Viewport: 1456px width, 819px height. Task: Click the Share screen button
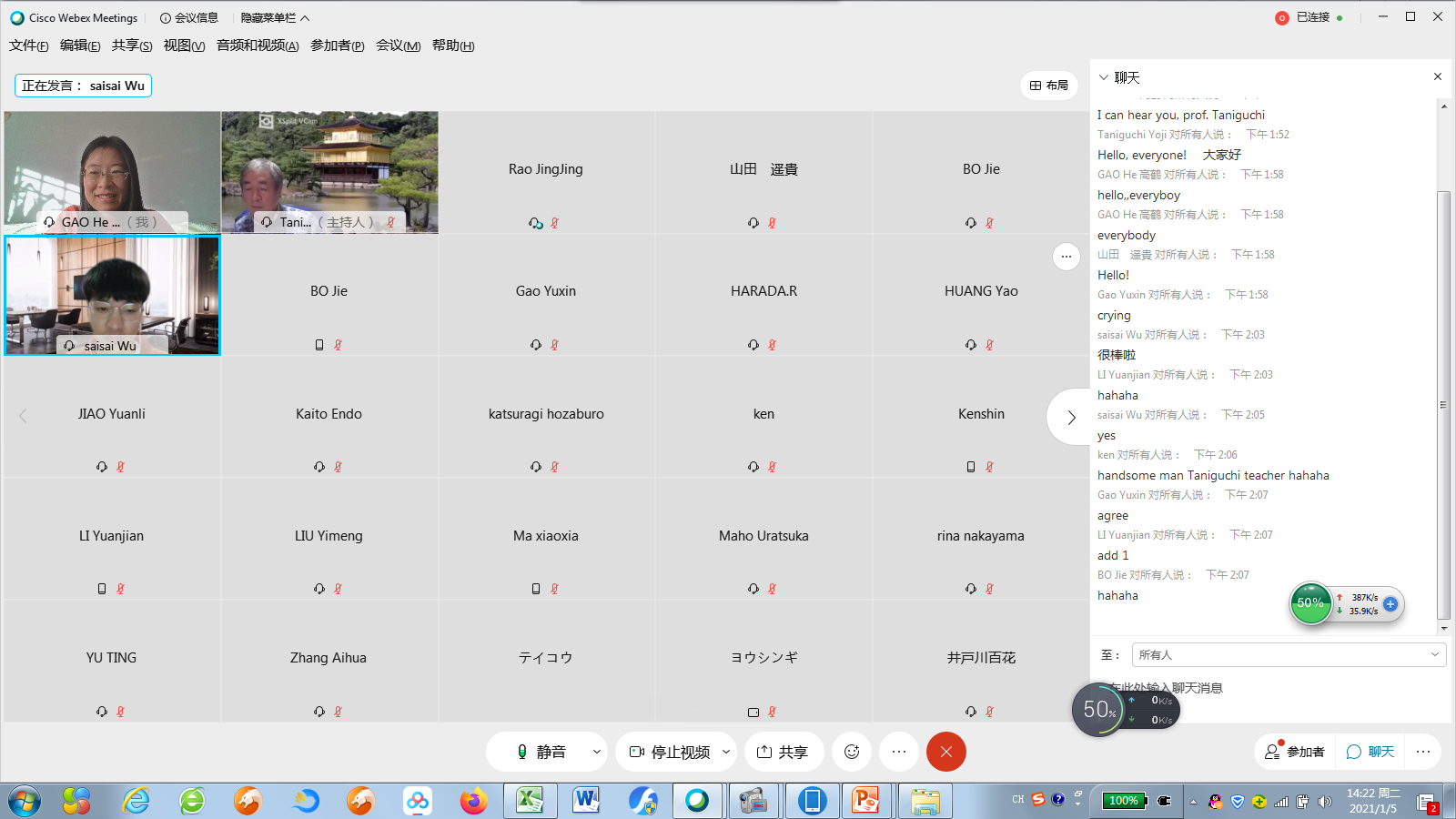(783, 752)
